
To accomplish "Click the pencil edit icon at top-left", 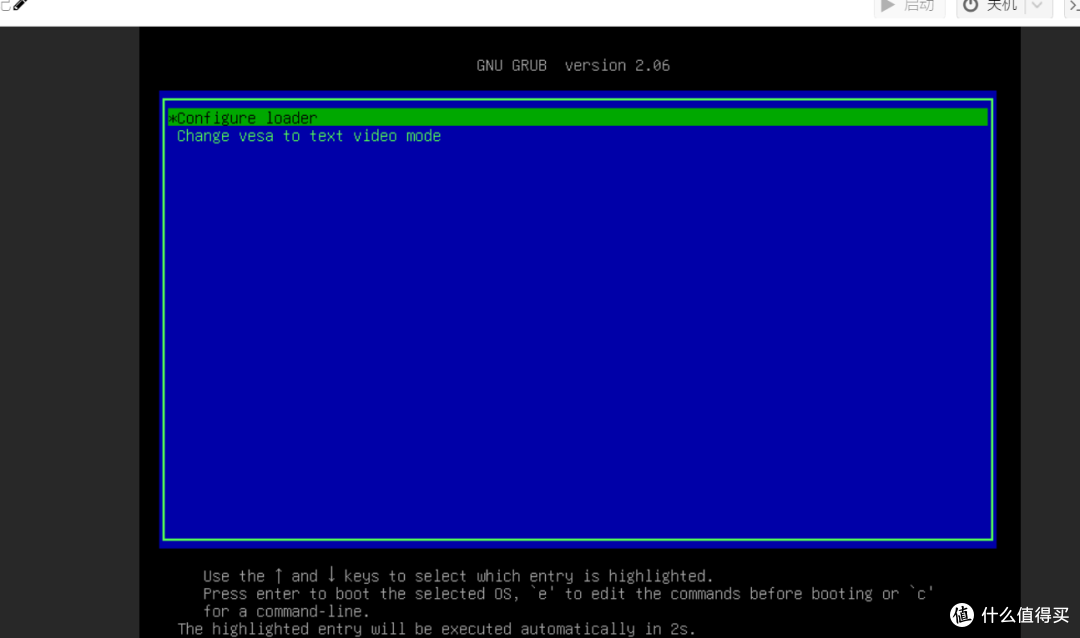I will point(19,5).
